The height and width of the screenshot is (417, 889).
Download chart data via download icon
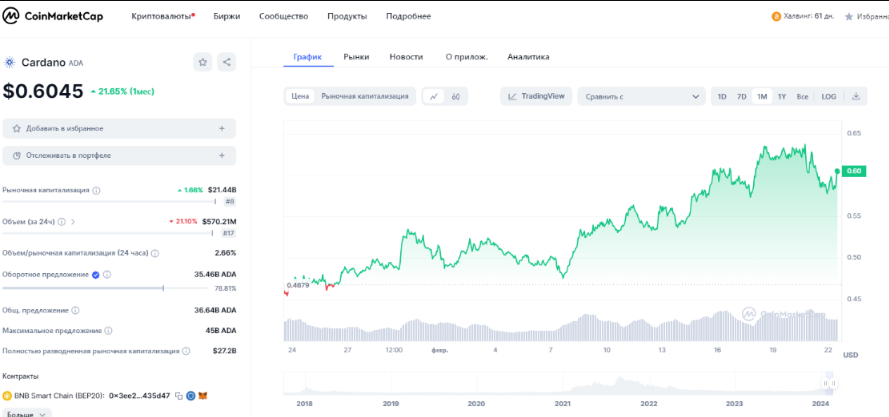coord(856,96)
